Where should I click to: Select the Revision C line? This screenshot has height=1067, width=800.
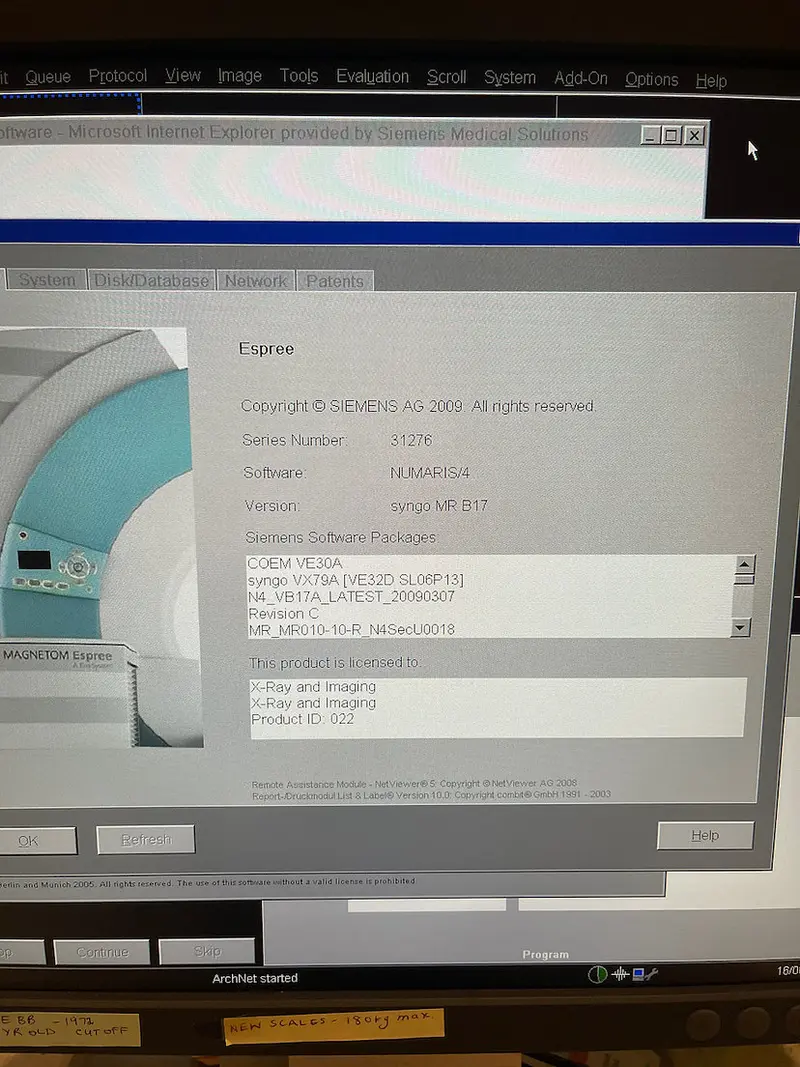pos(283,613)
